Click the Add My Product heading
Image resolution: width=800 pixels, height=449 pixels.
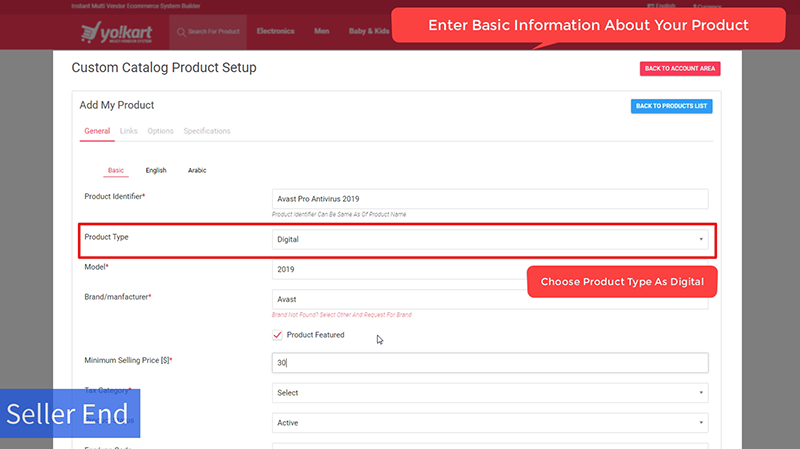point(117,105)
